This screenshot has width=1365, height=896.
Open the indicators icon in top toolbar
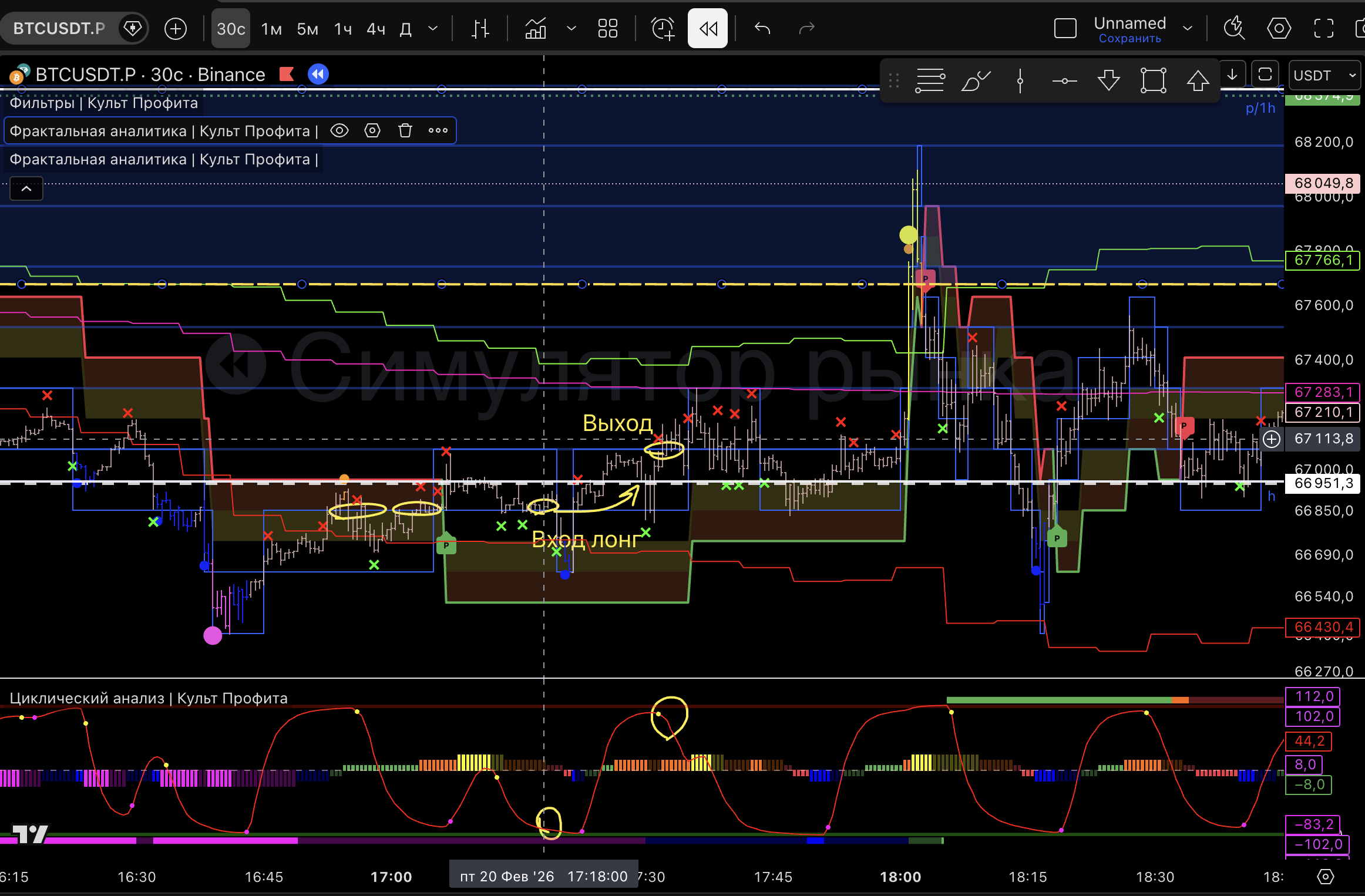536,28
